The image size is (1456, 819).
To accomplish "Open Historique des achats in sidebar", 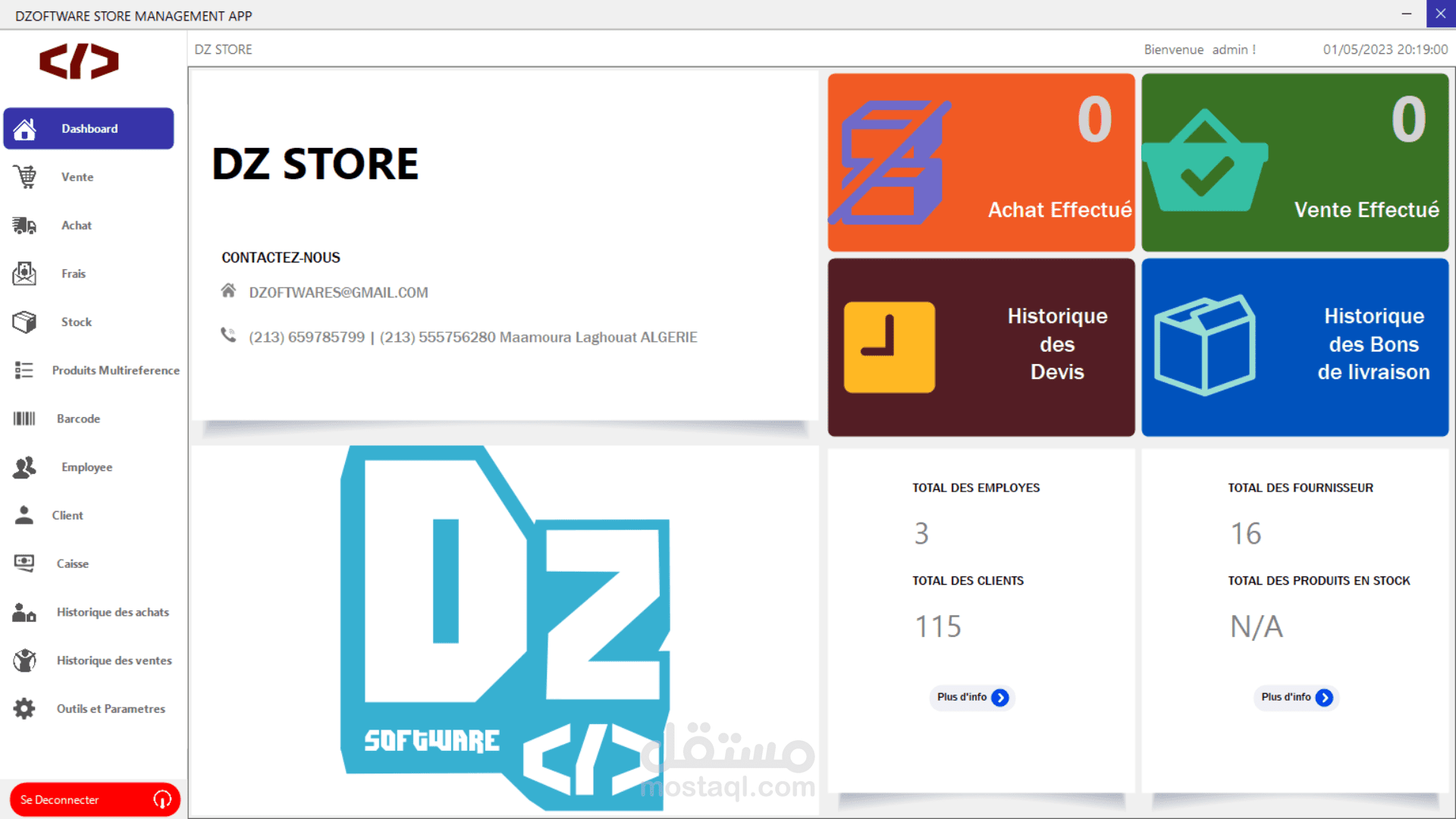I will tap(112, 612).
